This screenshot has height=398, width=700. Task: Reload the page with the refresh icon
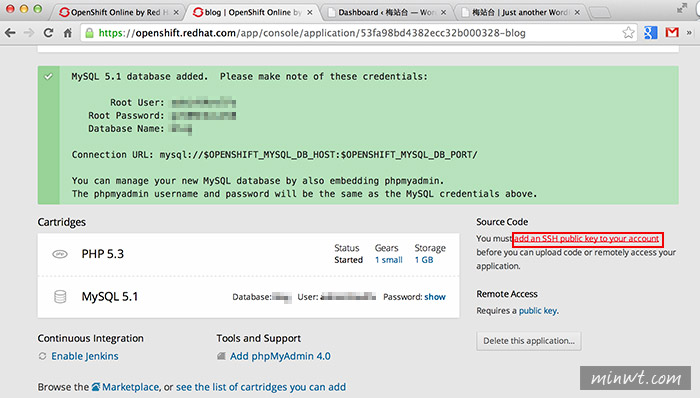tap(48, 33)
